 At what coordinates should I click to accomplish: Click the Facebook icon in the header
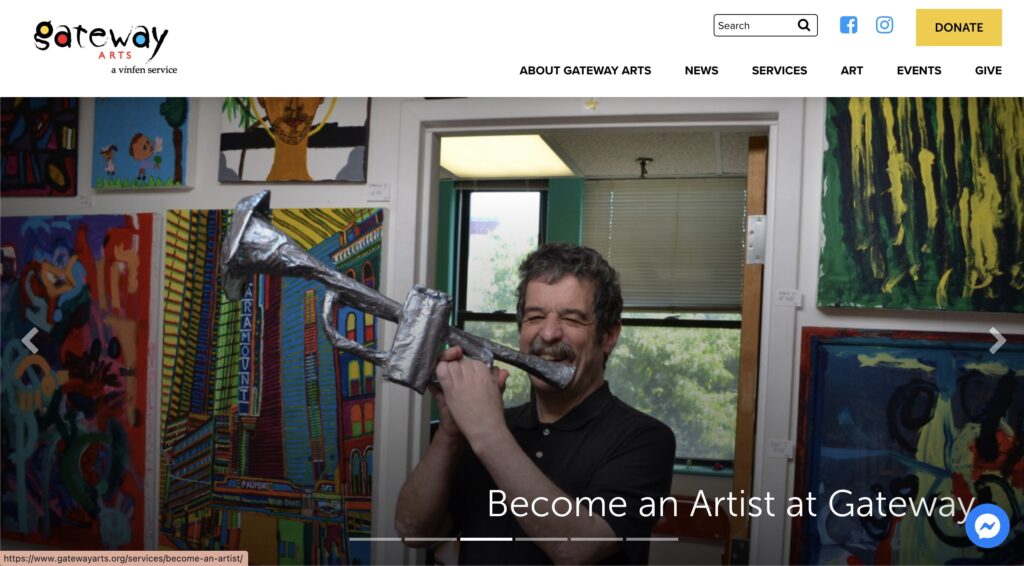(848, 25)
